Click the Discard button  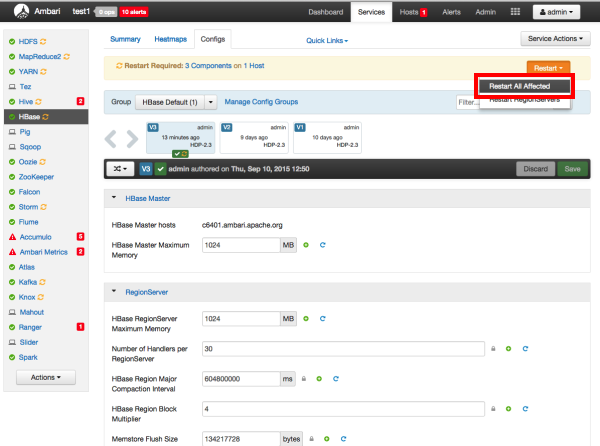pos(534,169)
